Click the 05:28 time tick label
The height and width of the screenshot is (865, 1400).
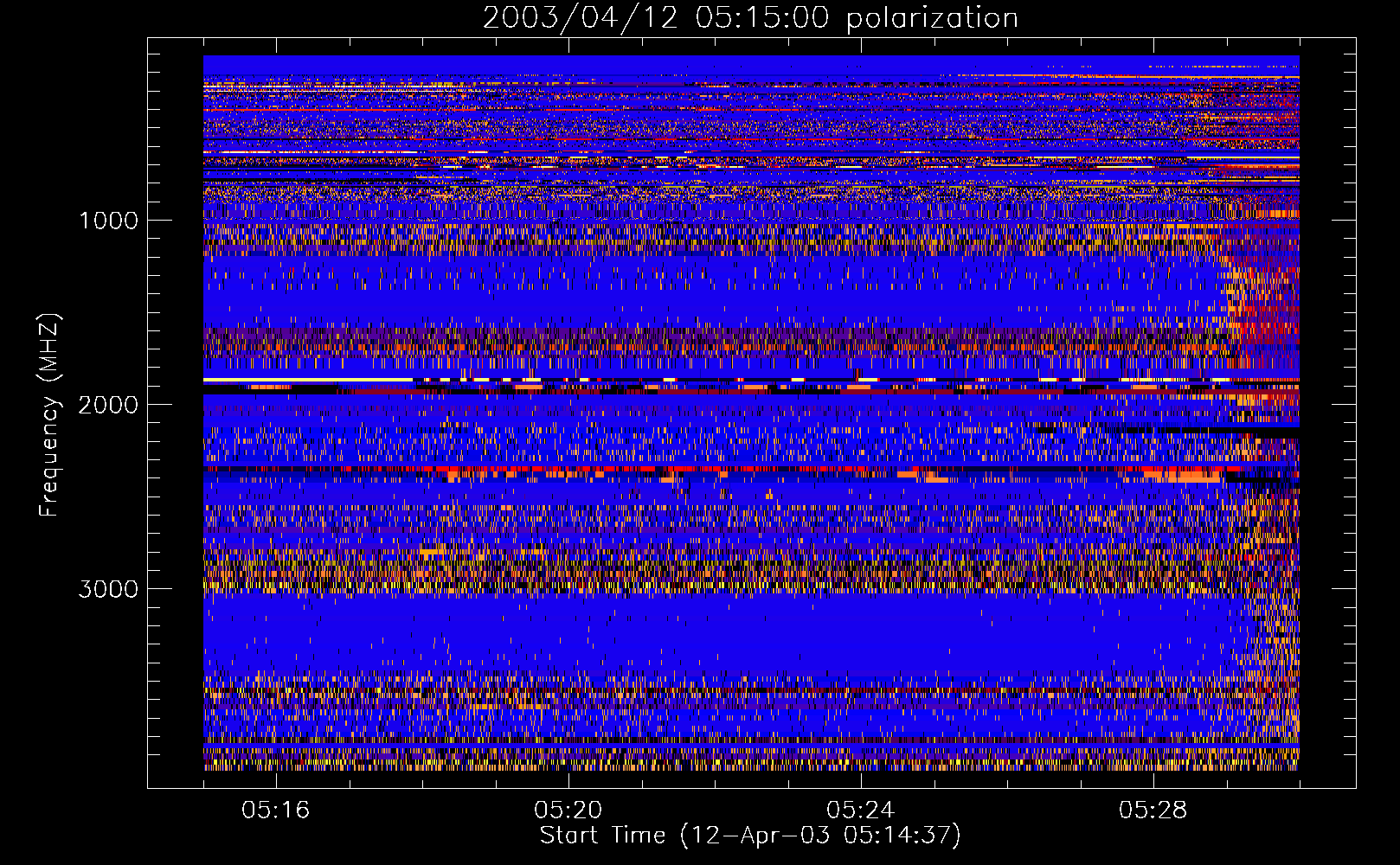point(1153,811)
